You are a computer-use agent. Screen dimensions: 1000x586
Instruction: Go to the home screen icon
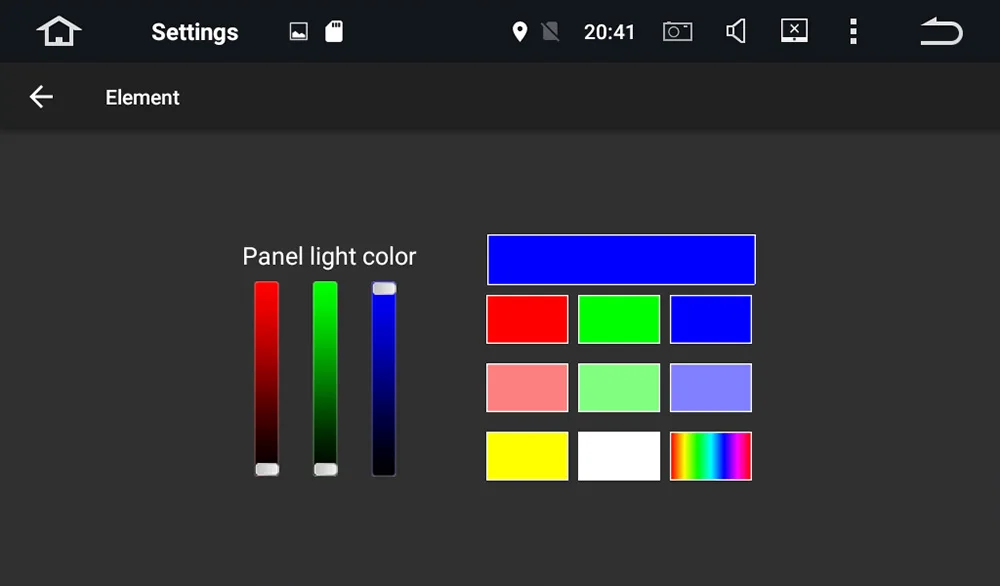pyautogui.click(x=59, y=31)
